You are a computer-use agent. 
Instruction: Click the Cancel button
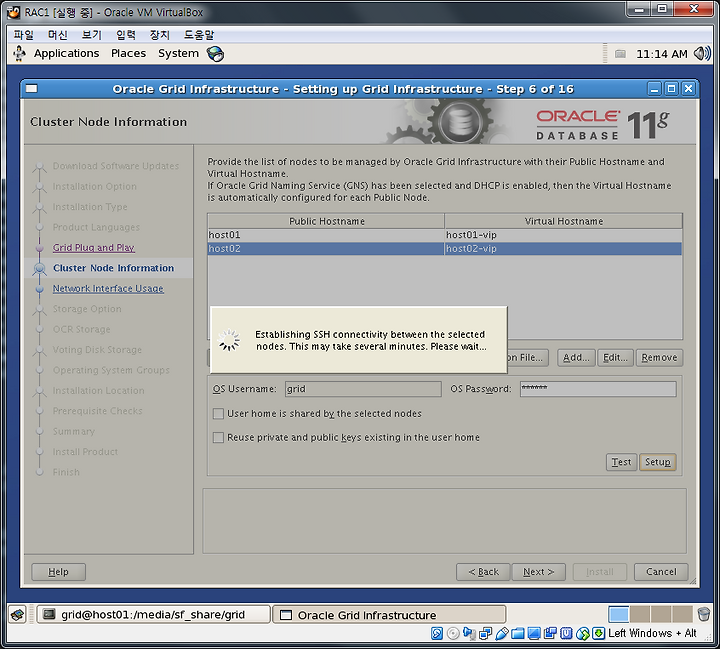coord(661,572)
